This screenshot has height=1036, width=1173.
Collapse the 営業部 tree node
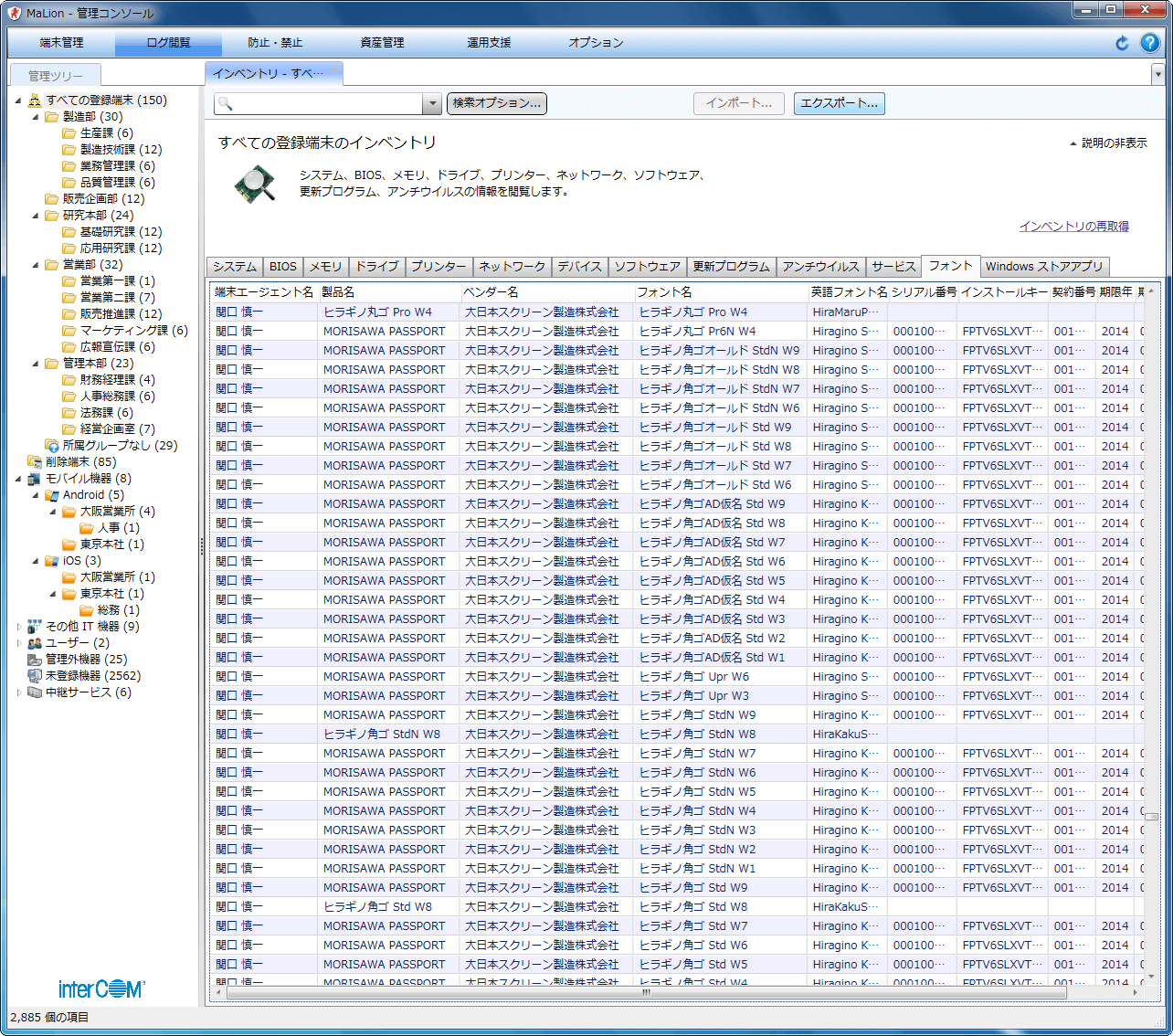tap(36, 265)
